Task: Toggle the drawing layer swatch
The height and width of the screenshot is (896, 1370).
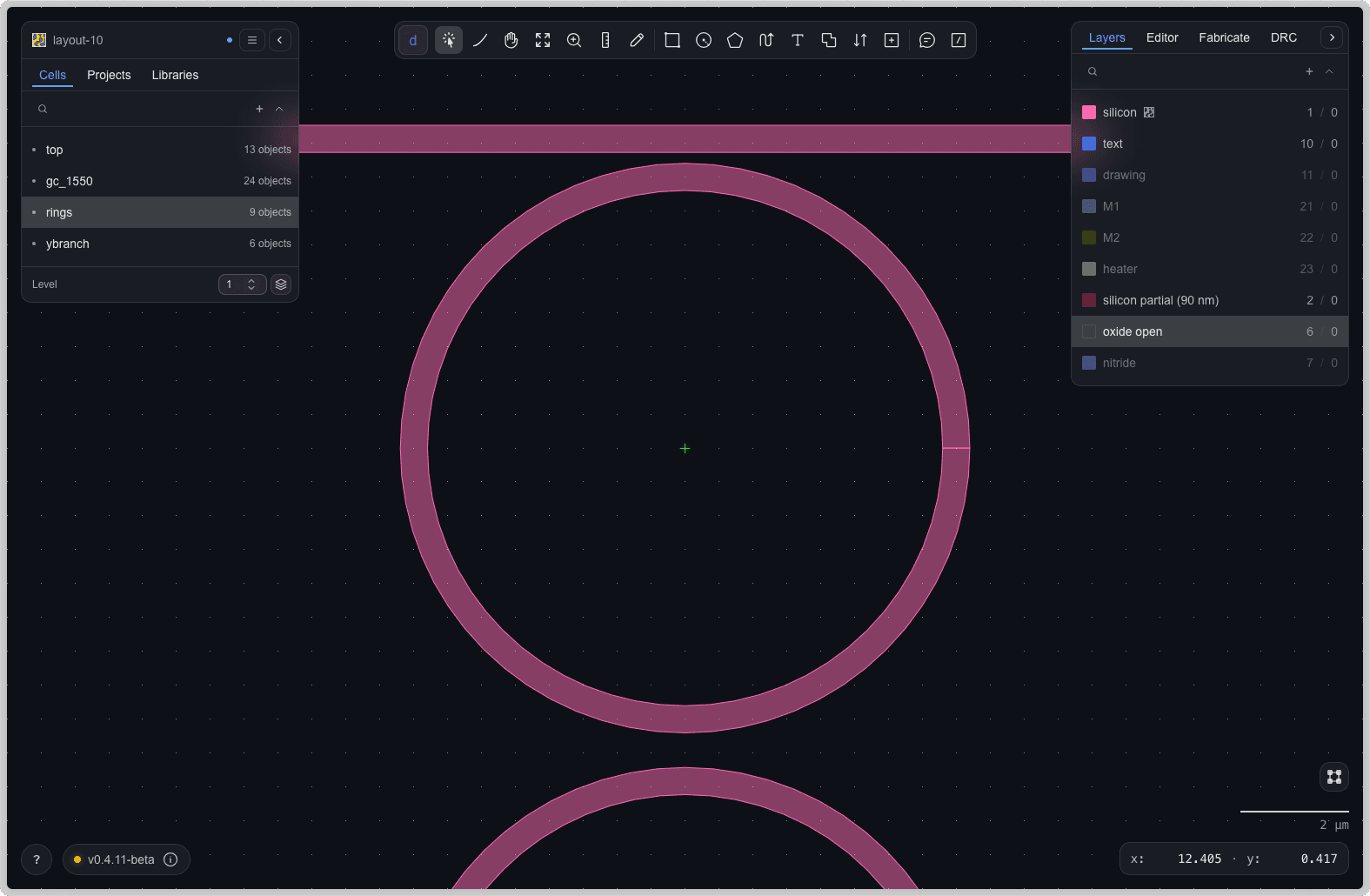Action: (1089, 175)
